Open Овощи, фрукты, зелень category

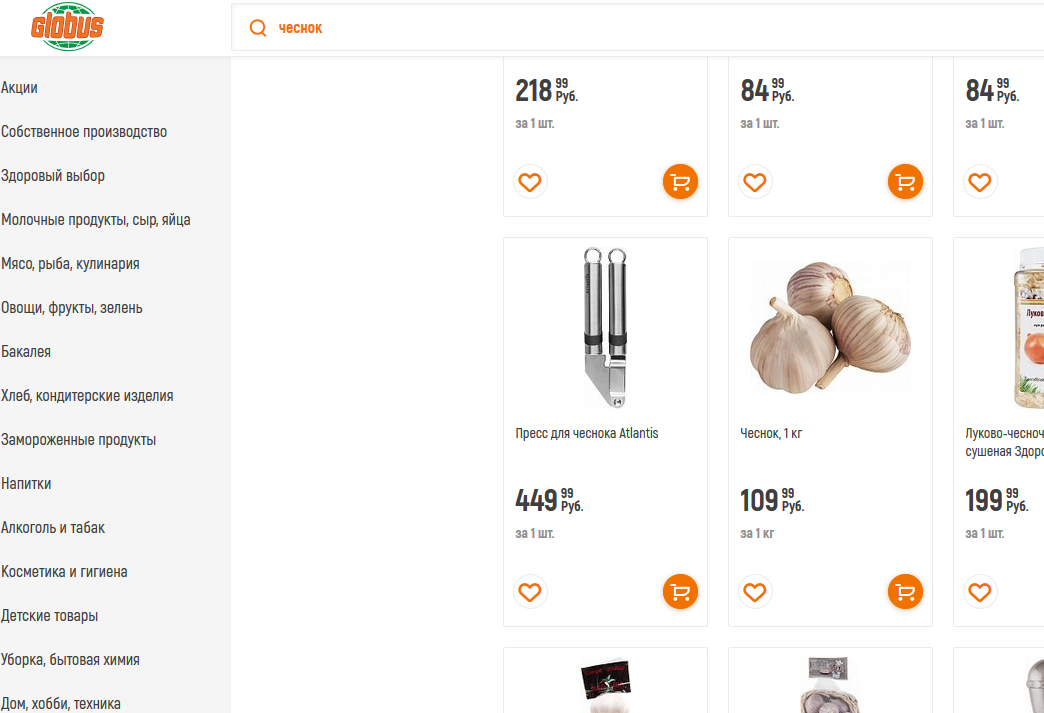71,308
